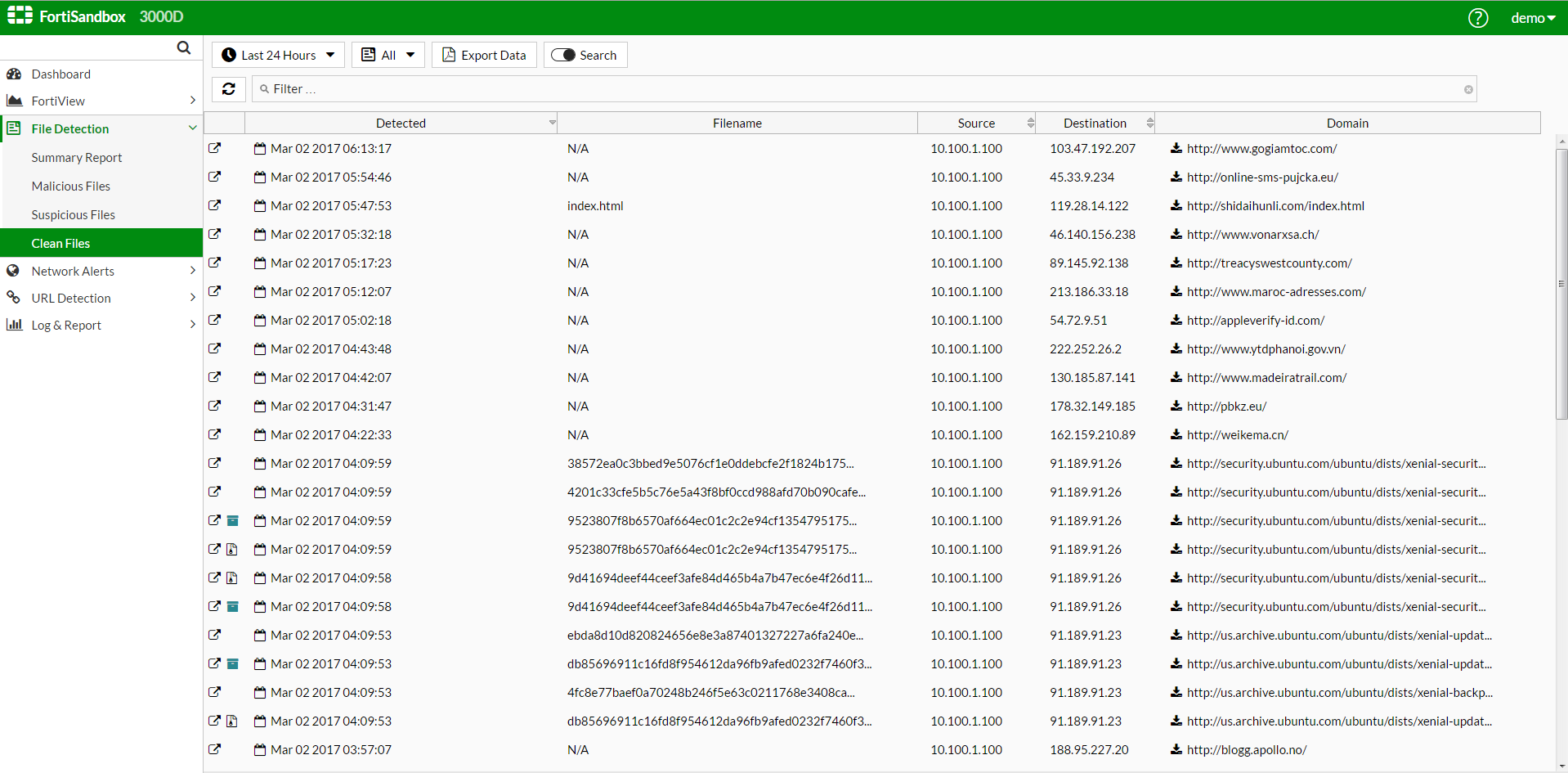Click the sidebar search magnifier icon
1568x773 pixels.
pyautogui.click(x=184, y=47)
